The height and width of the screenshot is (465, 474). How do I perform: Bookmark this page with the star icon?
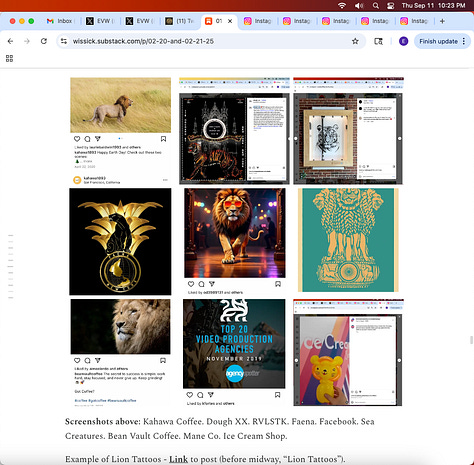point(355,41)
